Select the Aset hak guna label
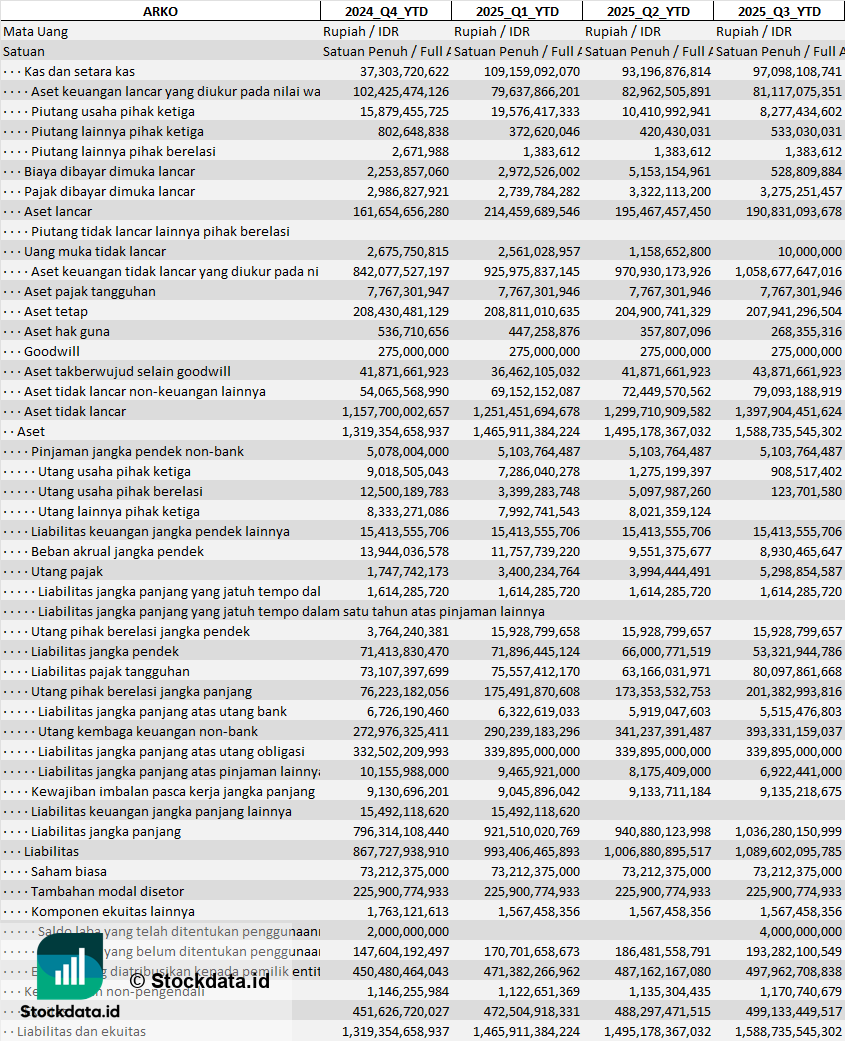Screen dimensions: 845x1041 (67, 331)
